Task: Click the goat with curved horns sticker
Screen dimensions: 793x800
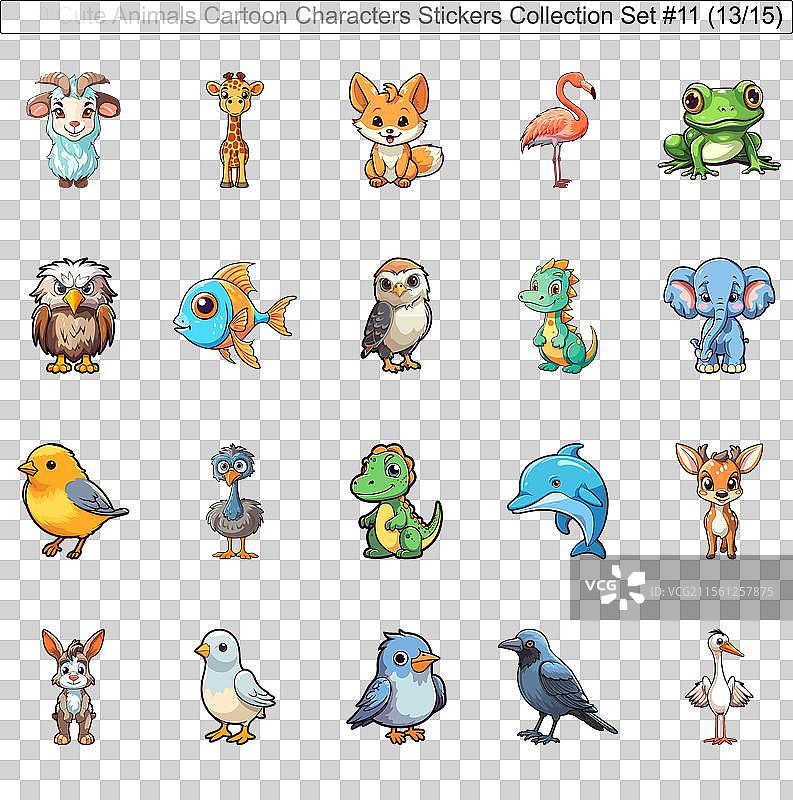Action: coord(66,128)
